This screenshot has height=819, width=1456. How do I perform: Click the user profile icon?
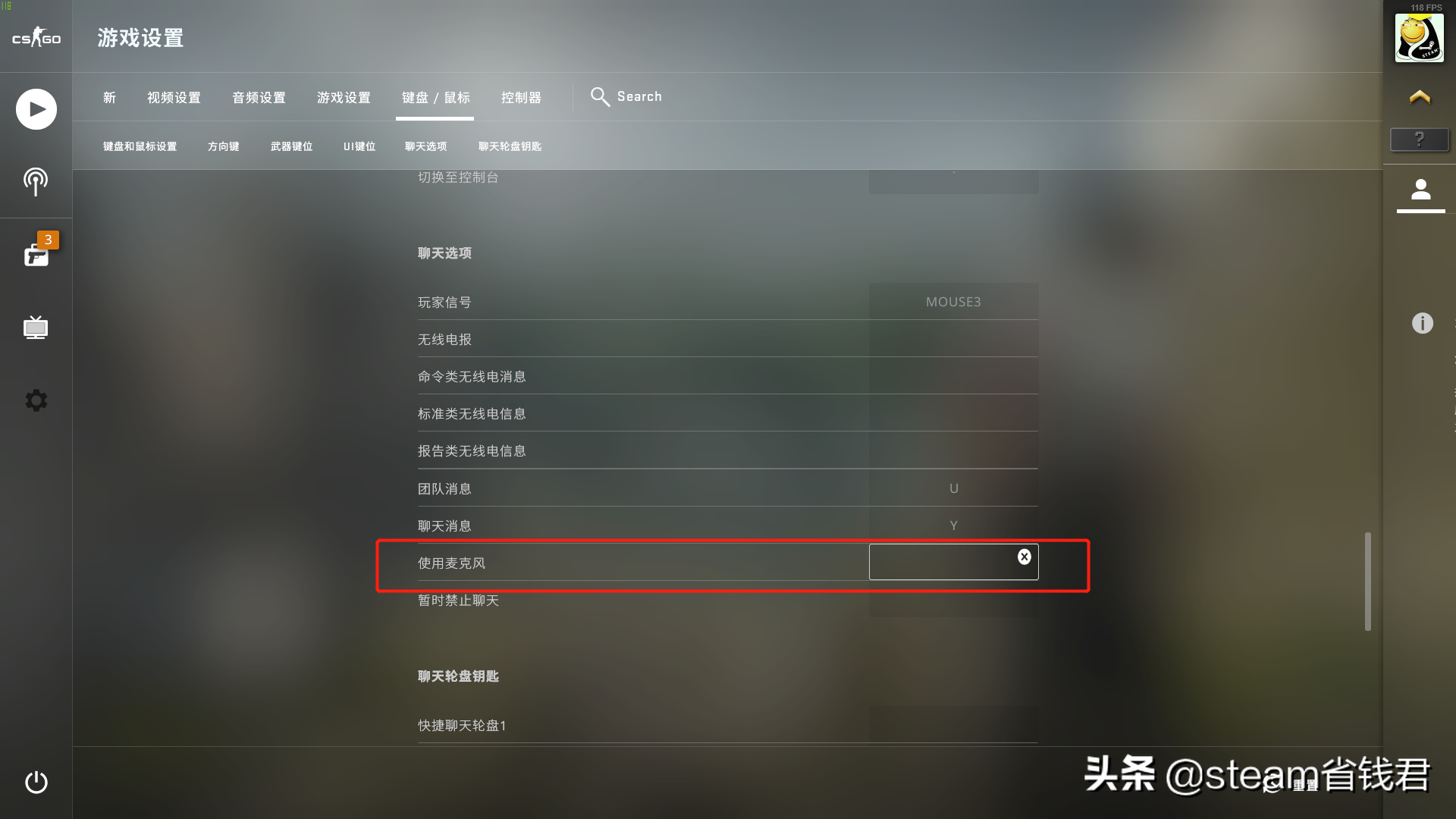pos(1421,190)
